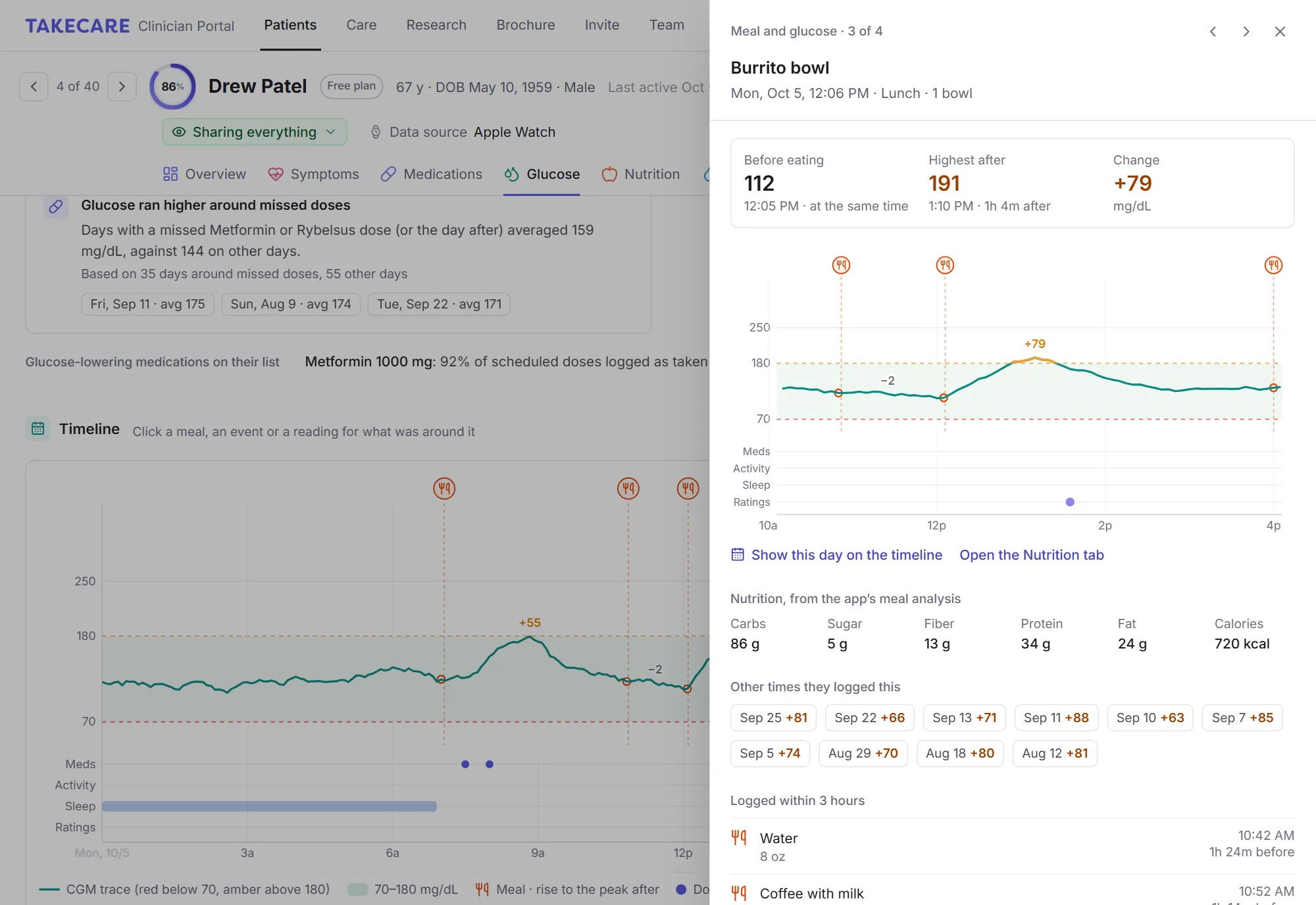
Task: Open the Invite menu item
Action: tap(602, 25)
